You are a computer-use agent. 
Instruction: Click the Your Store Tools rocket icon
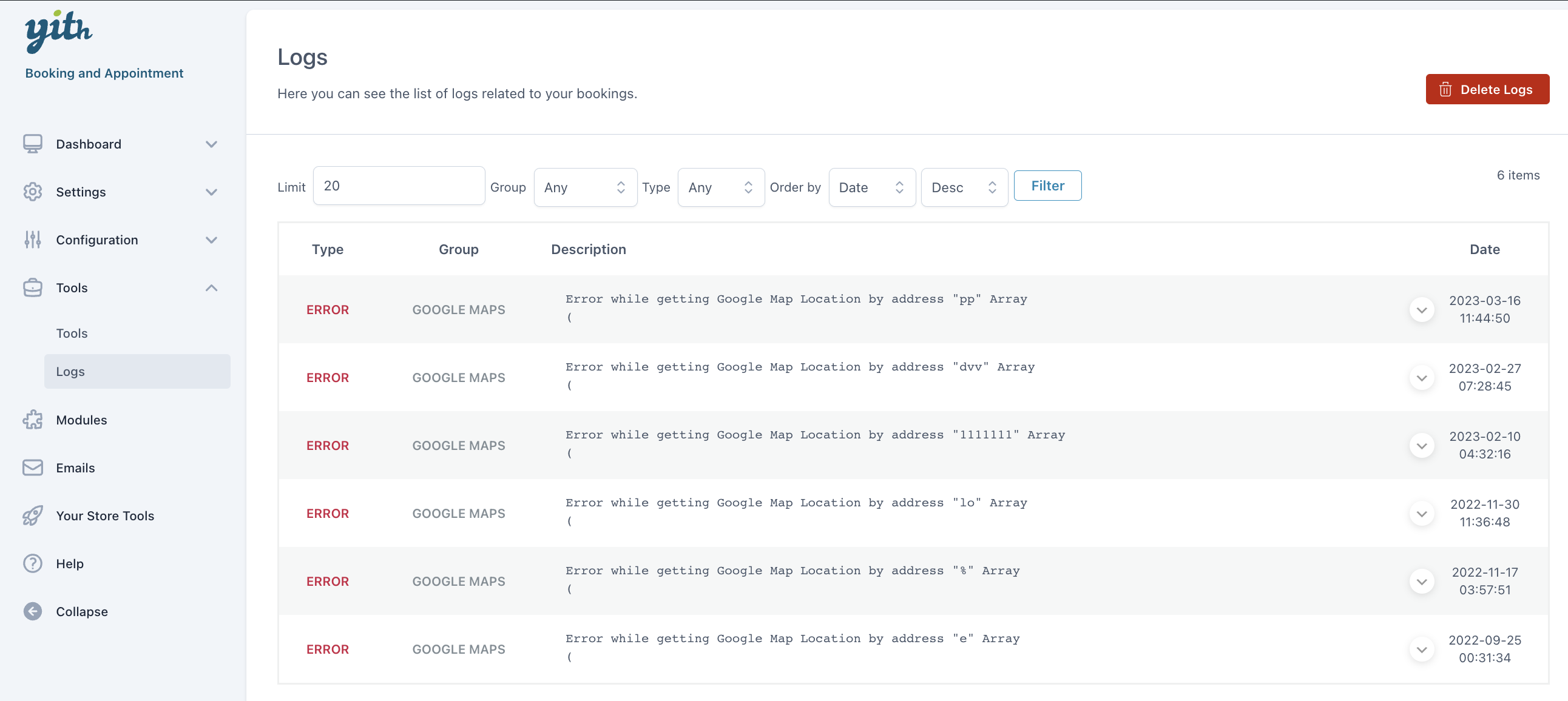click(x=33, y=515)
